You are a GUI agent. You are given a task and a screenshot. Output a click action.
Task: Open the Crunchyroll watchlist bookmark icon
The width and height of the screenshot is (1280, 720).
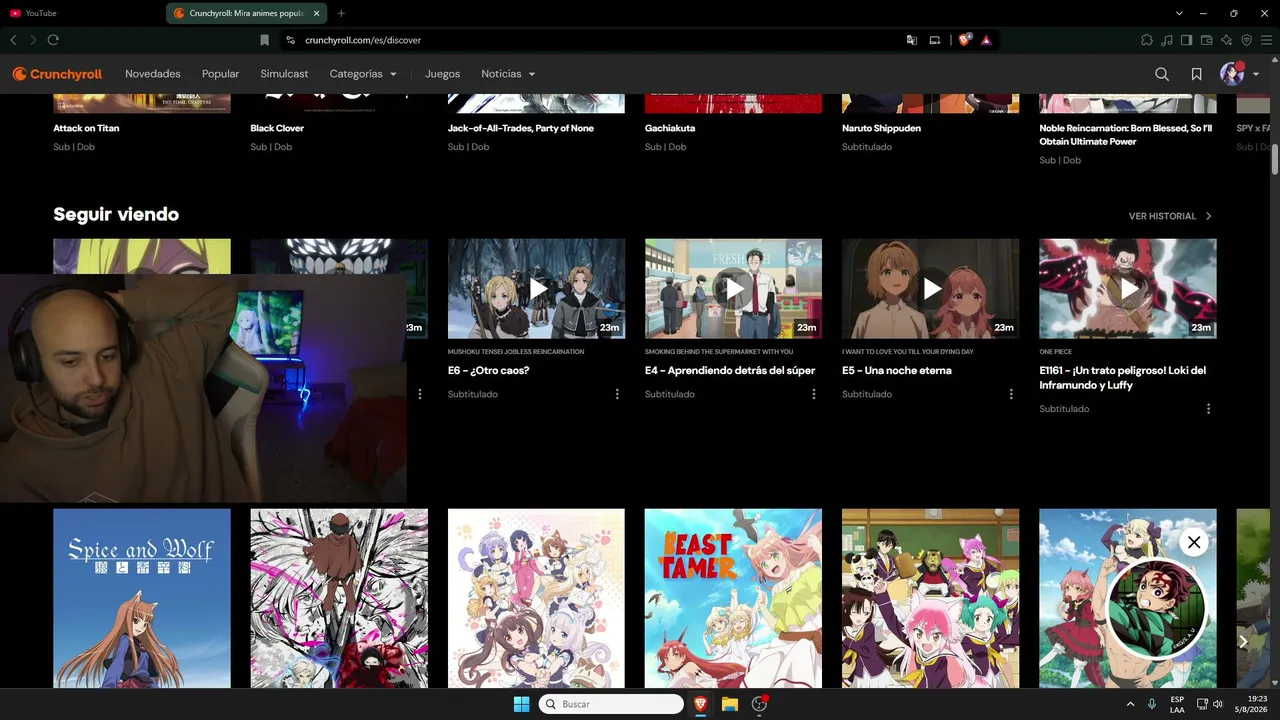point(1196,74)
